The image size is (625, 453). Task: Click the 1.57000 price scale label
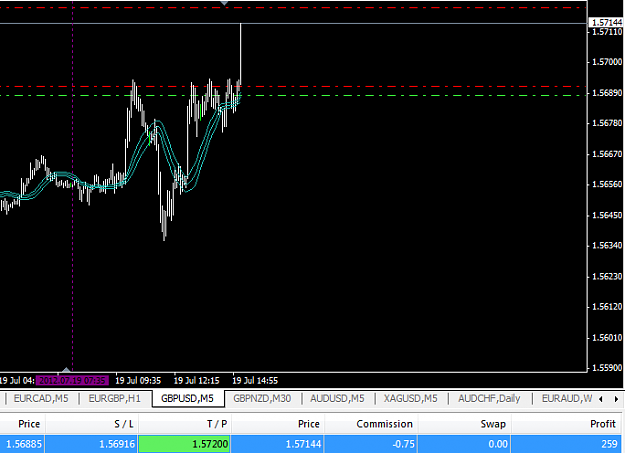pos(607,62)
